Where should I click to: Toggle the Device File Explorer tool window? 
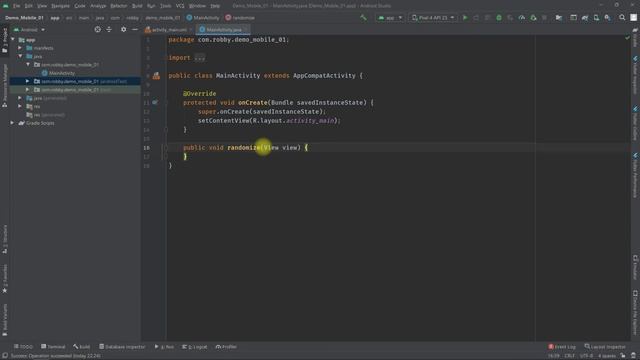(x=635, y=312)
